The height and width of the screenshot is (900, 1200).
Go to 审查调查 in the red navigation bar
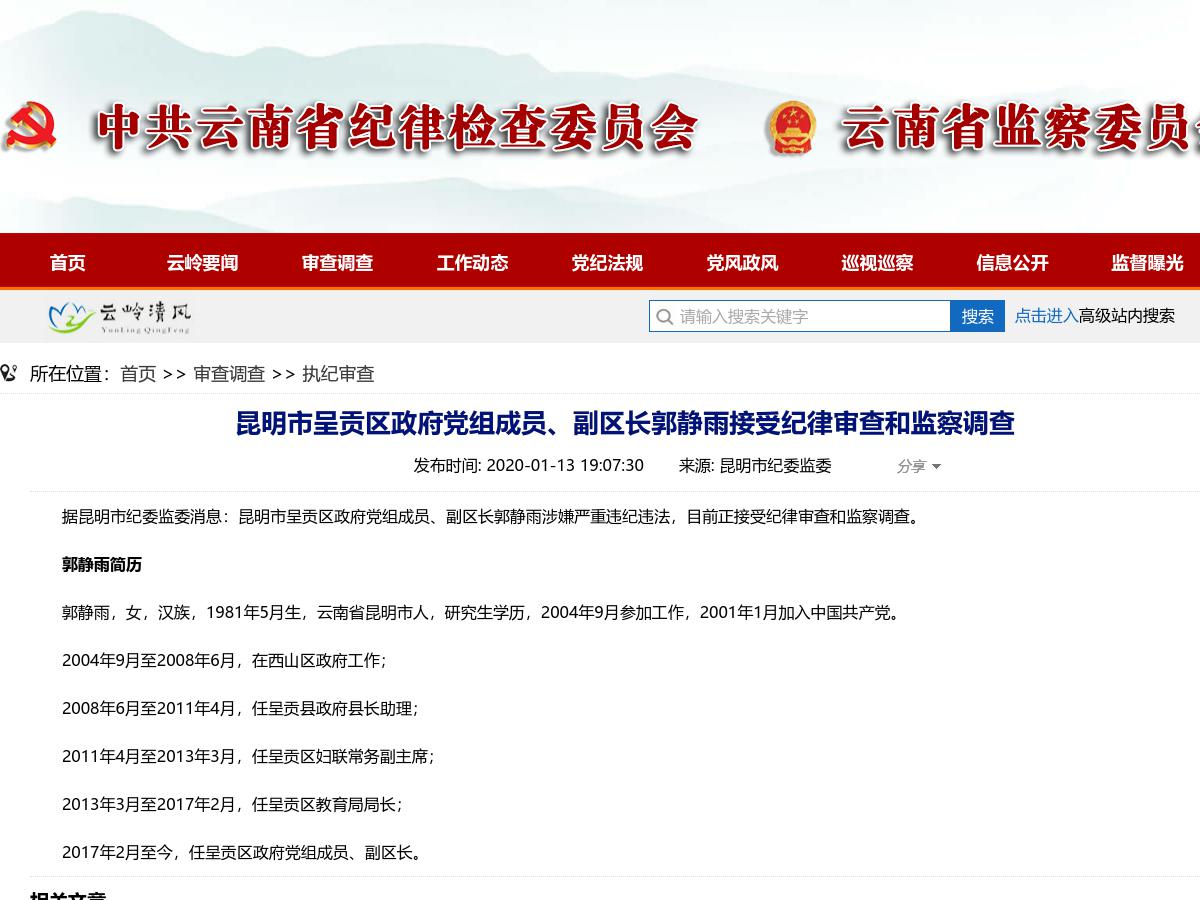tap(337, 263)
